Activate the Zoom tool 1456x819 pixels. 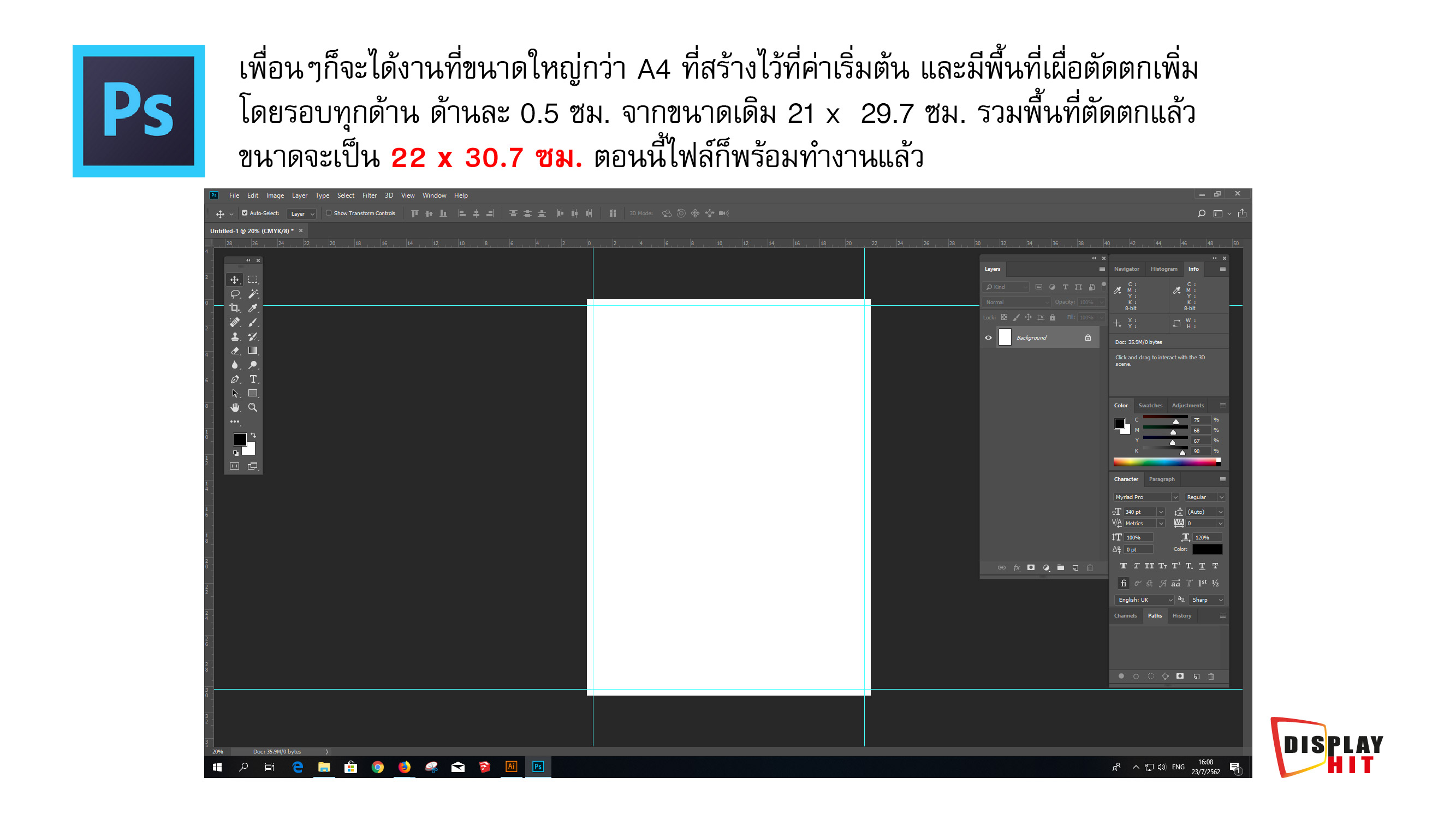tap(253, 407)
